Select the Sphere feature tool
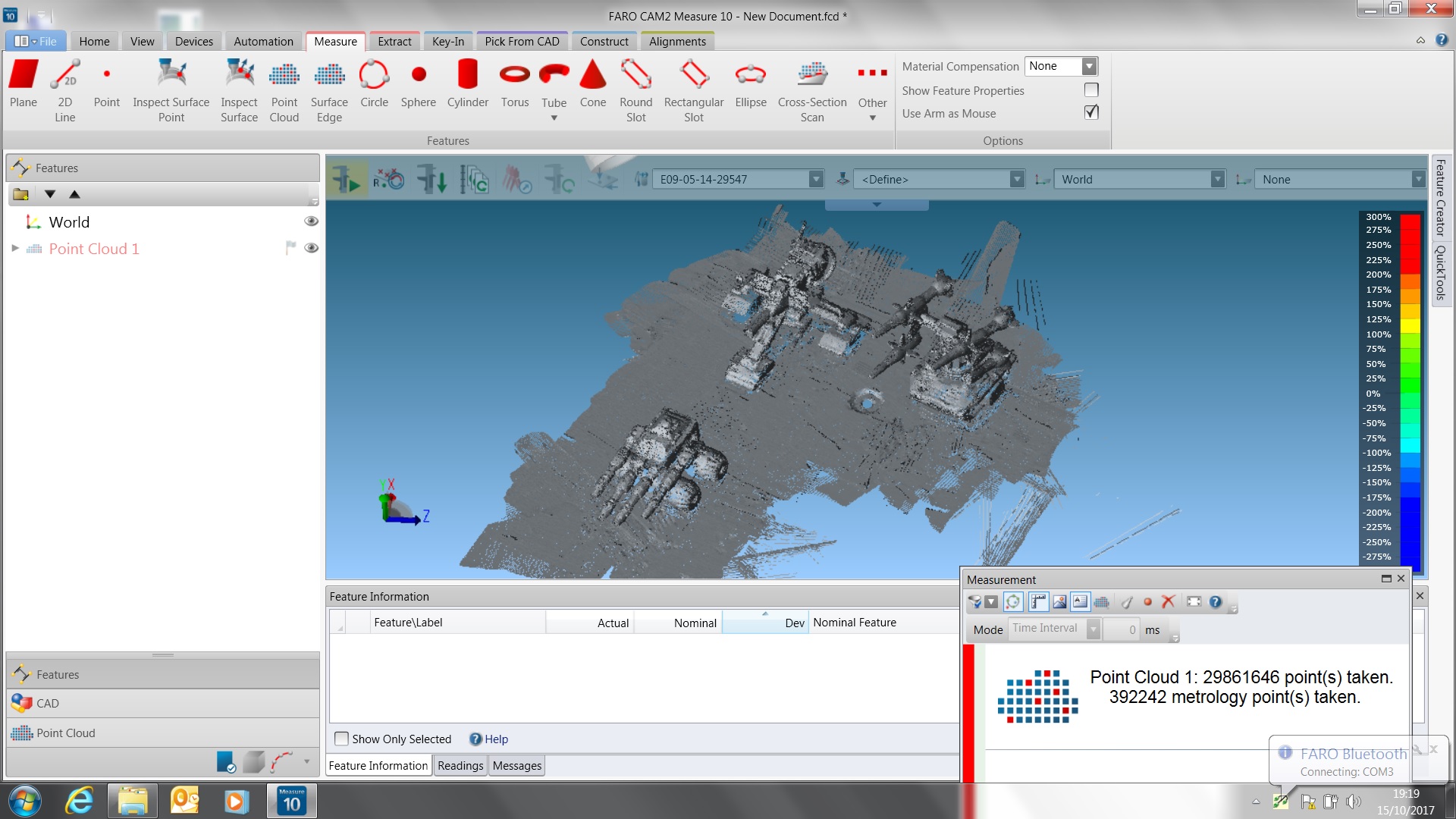The image size is (1456, 819). tap(419, 83)
